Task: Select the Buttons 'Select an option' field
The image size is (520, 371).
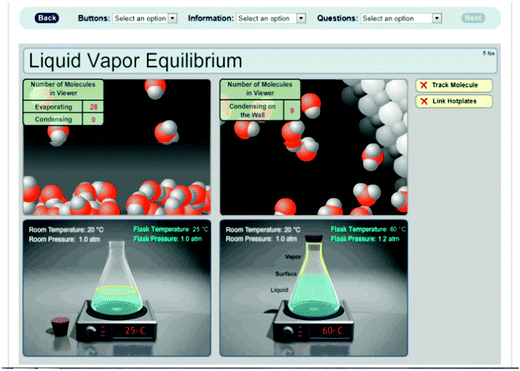Action: coord(145,18)
